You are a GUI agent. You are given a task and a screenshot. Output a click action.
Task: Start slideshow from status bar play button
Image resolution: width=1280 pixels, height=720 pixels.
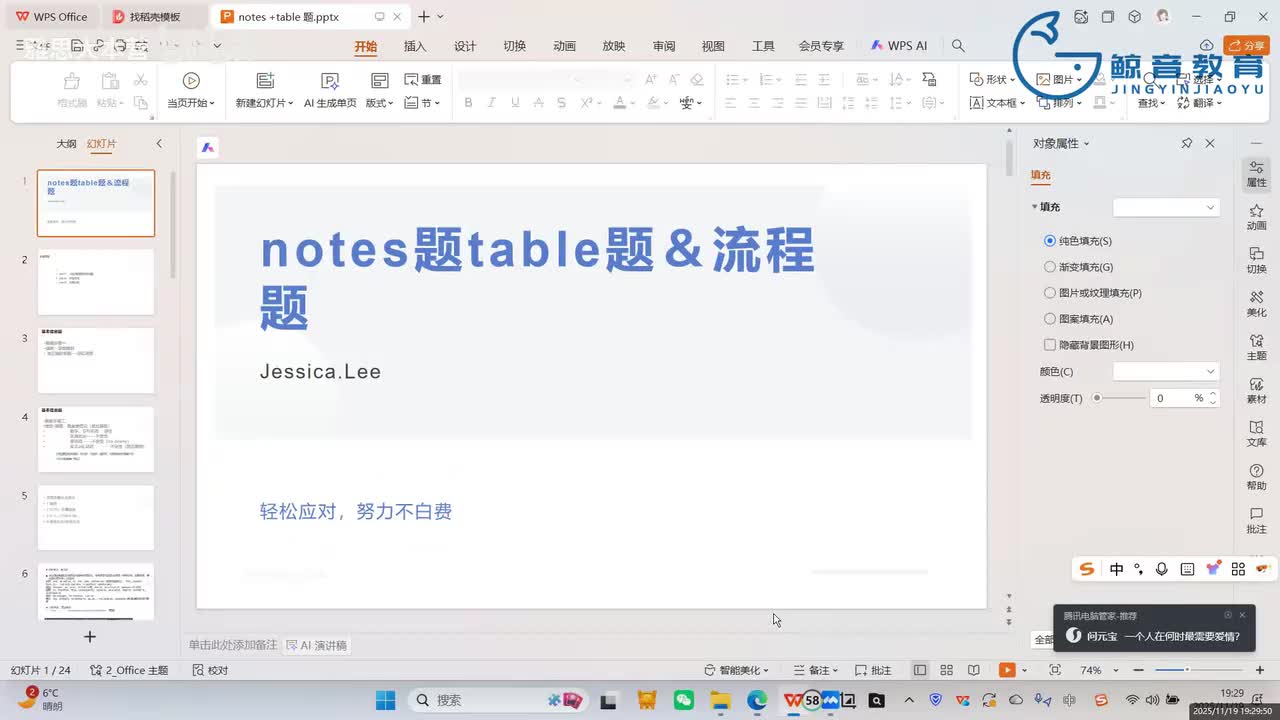point(1007,670)
